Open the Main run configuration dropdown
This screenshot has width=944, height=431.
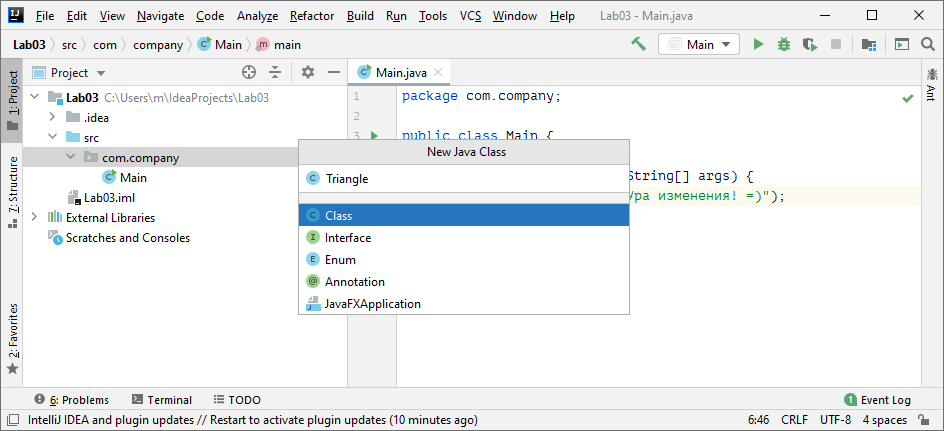click(x=699, y=45)
